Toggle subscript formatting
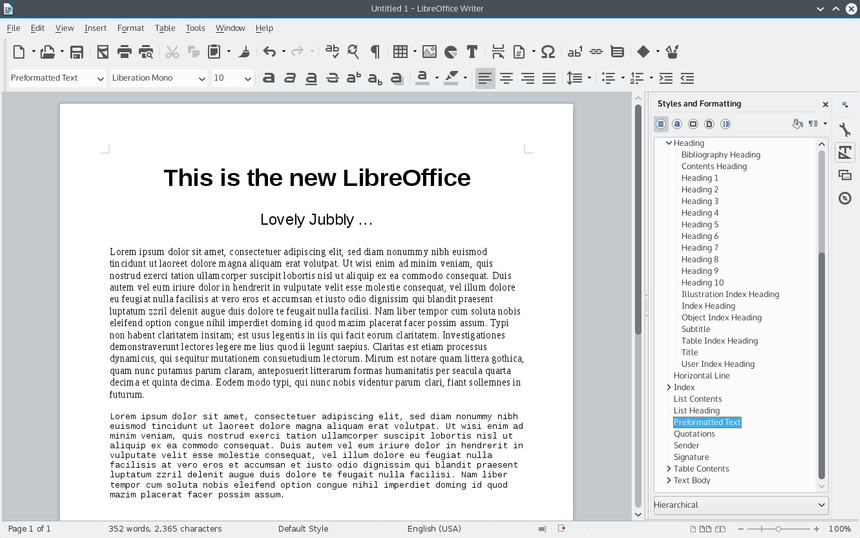The width and height of the screenshot is (860, 538). [x=375, y=79]
